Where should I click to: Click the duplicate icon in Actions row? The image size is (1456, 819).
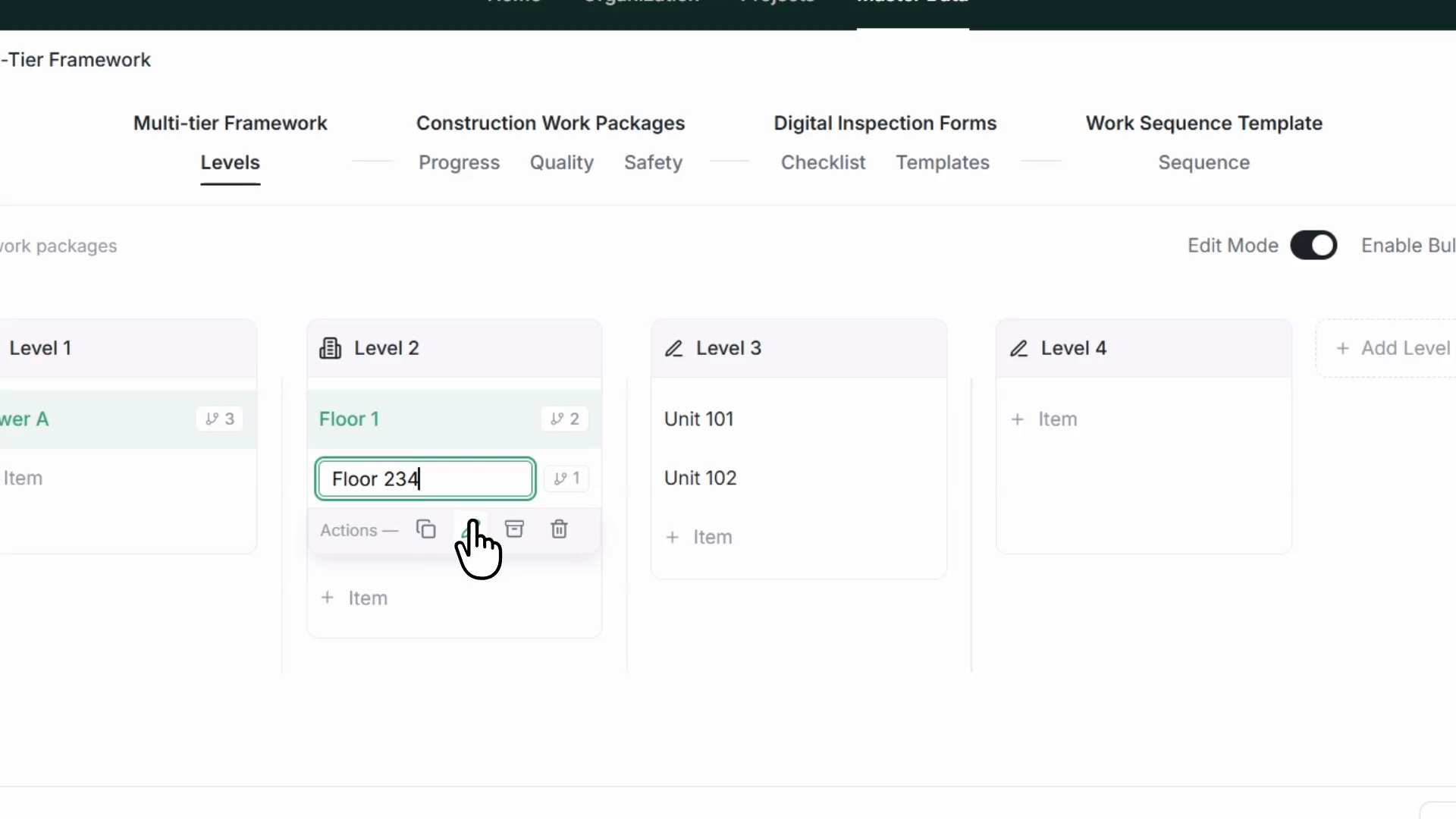(426, 529)
